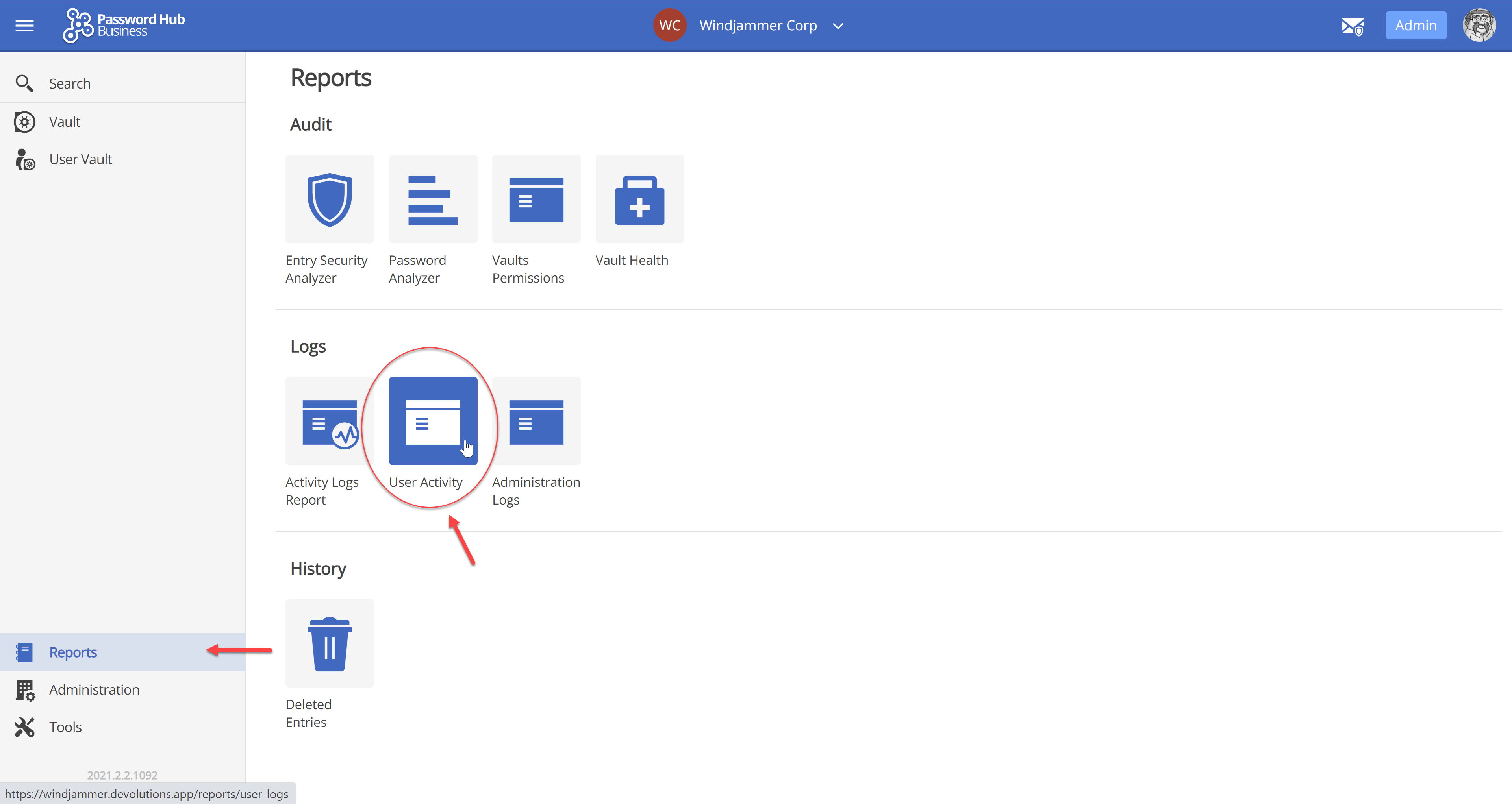This screenshot has width=1512, height=804.
Task: Open secure messages envelope icon
Action: coord(1352,26)
